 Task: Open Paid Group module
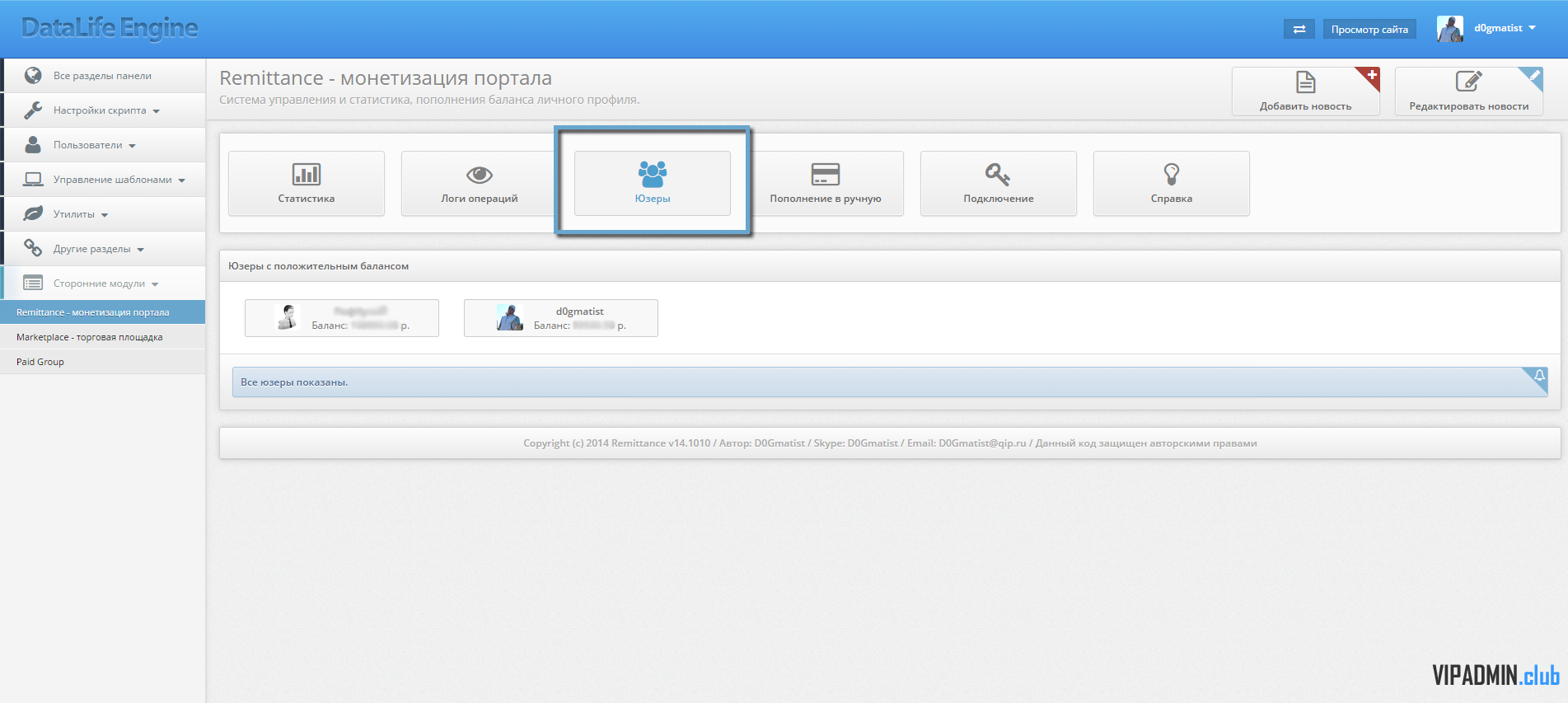102,362
